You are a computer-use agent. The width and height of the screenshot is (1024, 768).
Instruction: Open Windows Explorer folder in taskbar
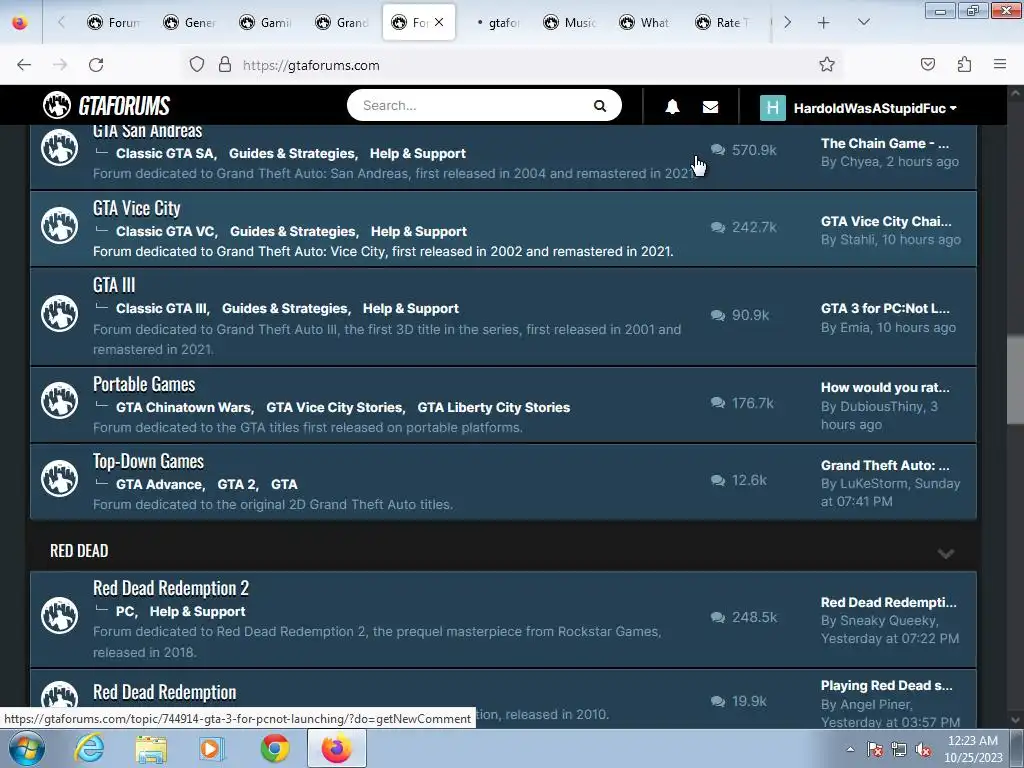pyautogui.click(x=151, y=748)
